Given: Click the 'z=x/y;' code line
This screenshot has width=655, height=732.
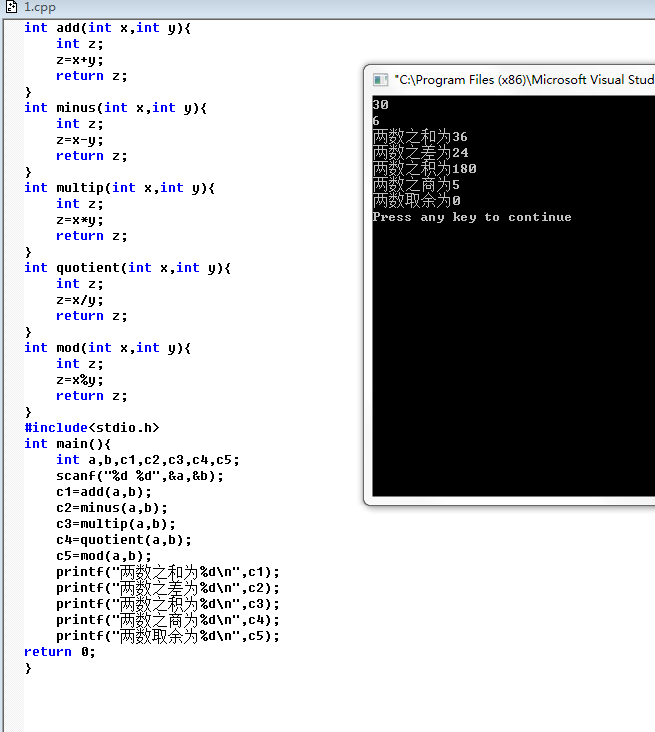Looking at the screenshot, I should point(80,299).
